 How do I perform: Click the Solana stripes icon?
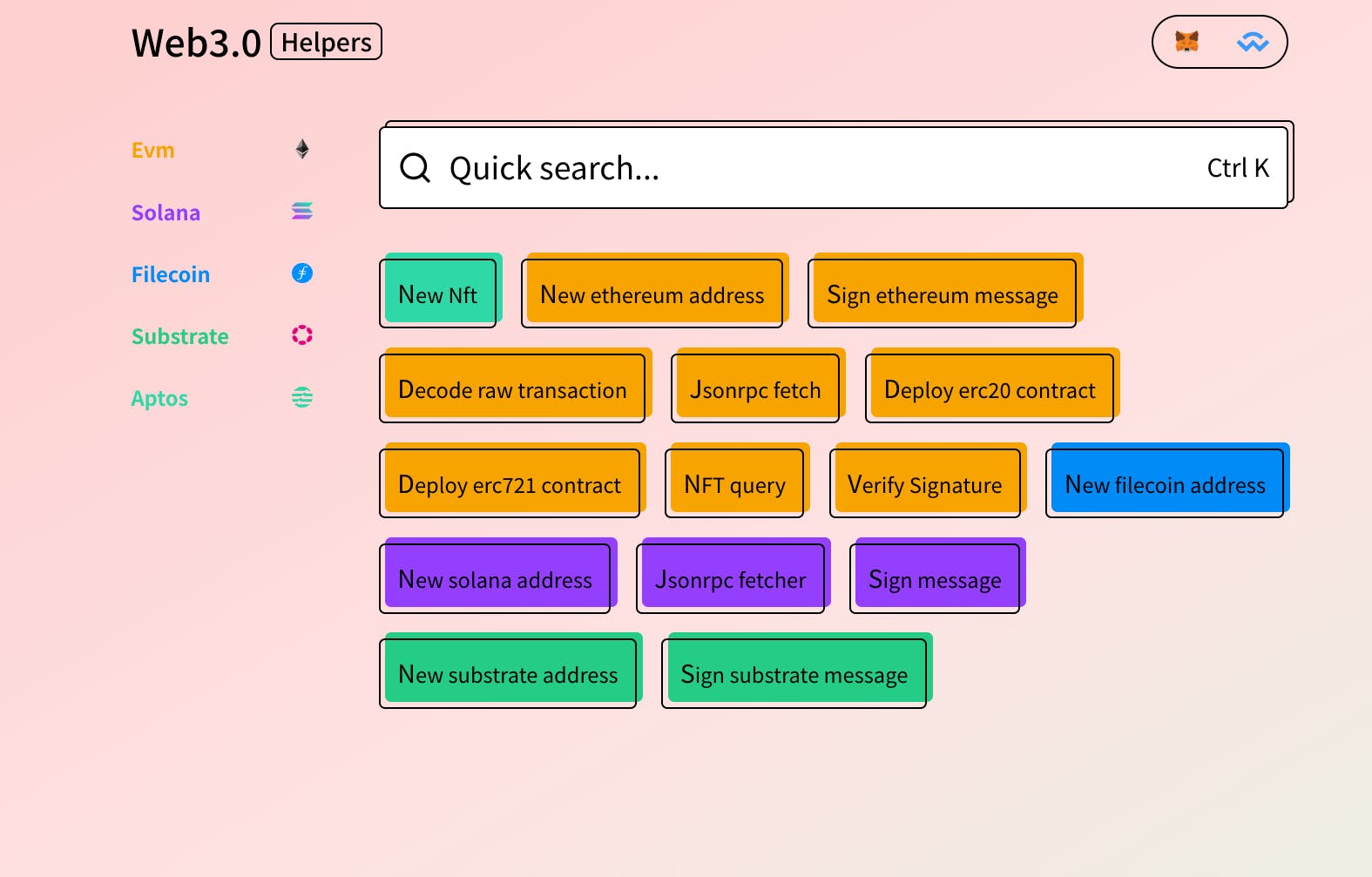point(302,212)
